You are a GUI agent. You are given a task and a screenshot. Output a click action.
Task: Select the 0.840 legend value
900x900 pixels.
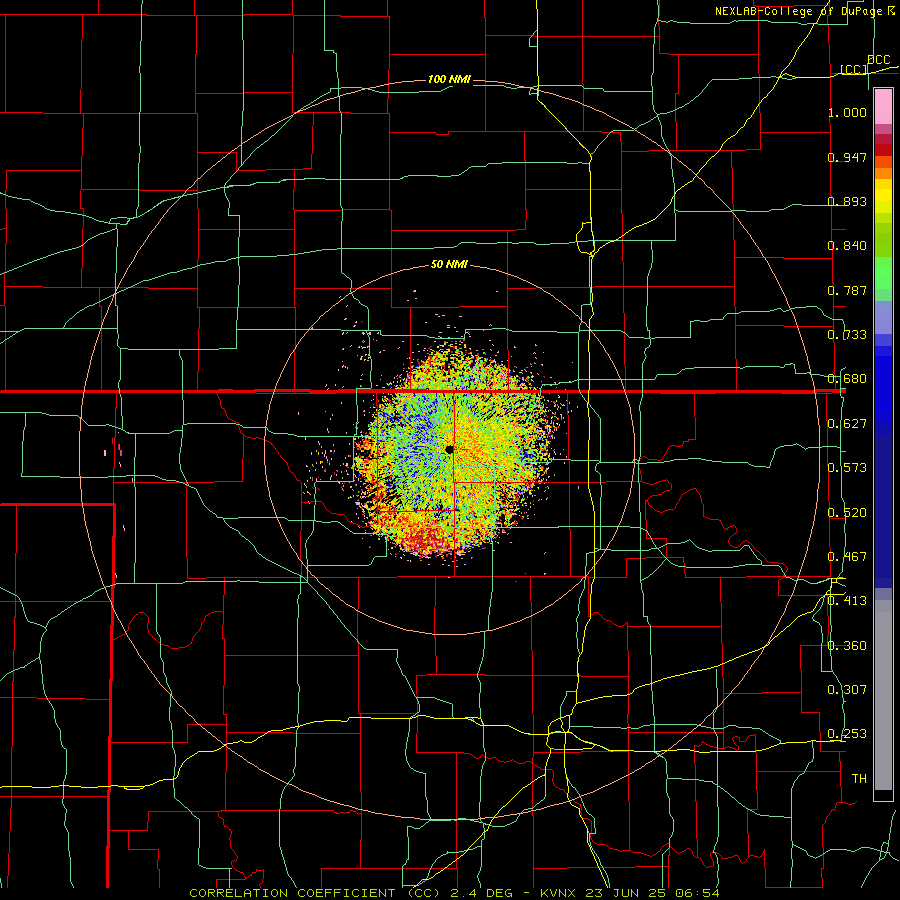(847, 246)
